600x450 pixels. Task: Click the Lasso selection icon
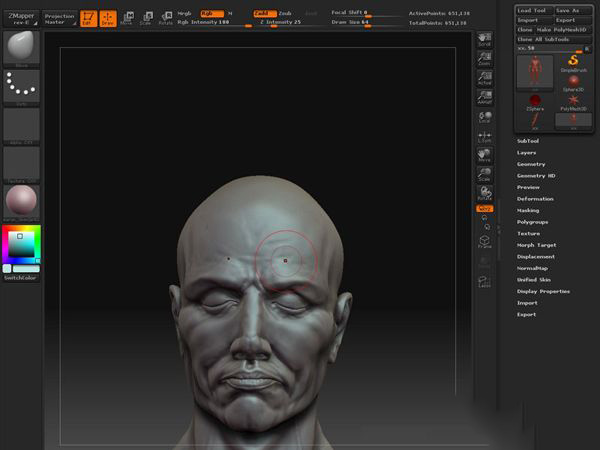(x=484, y=282)
